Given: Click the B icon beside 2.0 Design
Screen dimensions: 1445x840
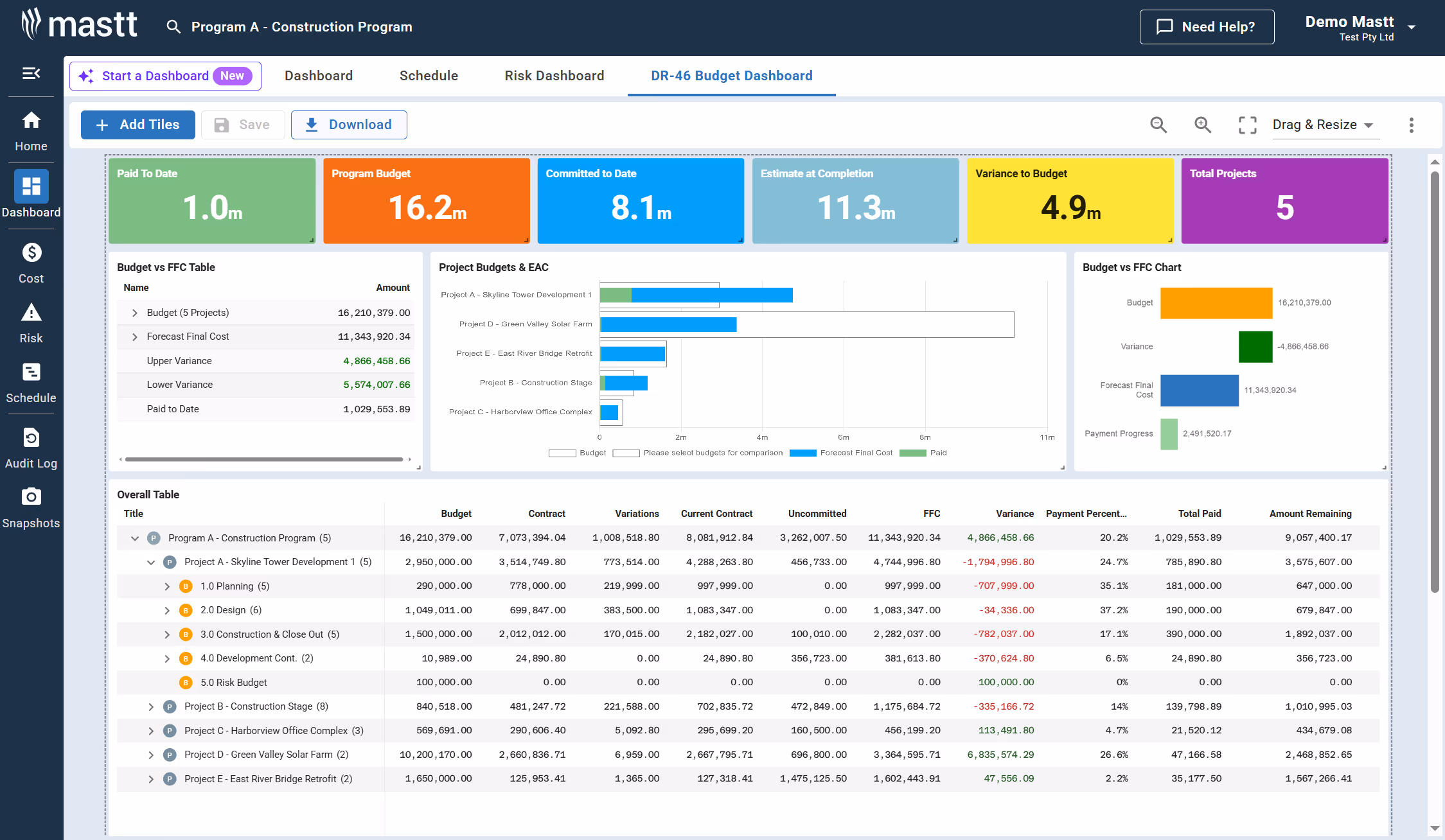Looking at the screenshot, I should coord(186,610).
